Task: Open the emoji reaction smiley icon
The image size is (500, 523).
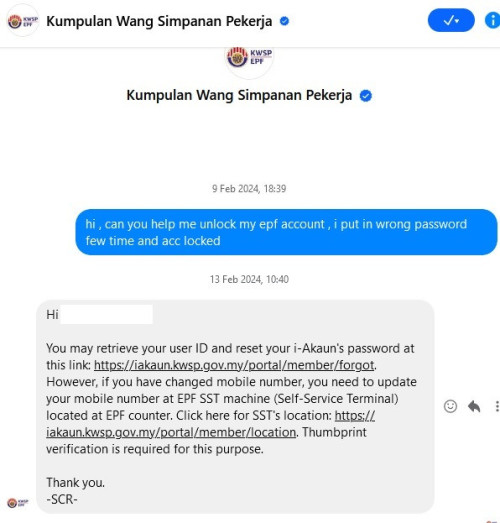Action: [450, 406]
